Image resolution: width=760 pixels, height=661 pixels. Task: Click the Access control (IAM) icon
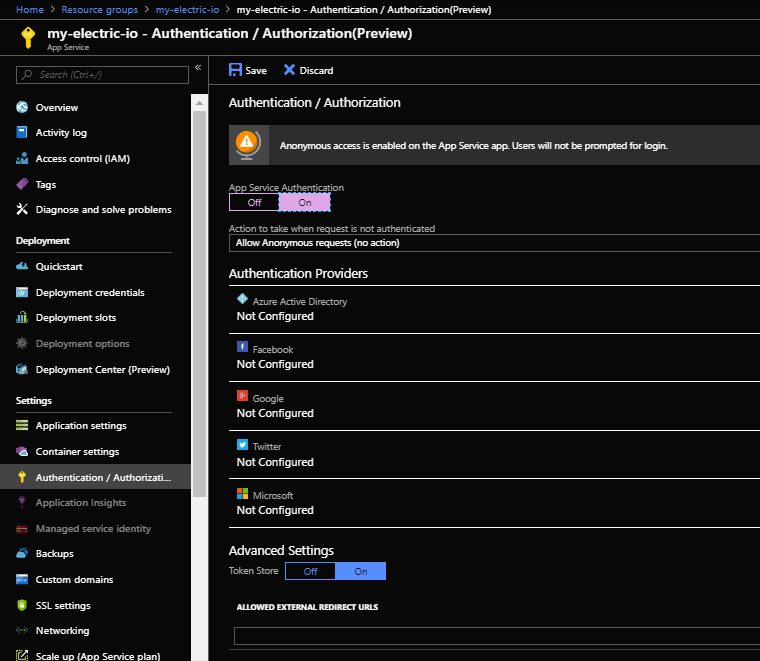pyautogui.click(x=22, y=158)
